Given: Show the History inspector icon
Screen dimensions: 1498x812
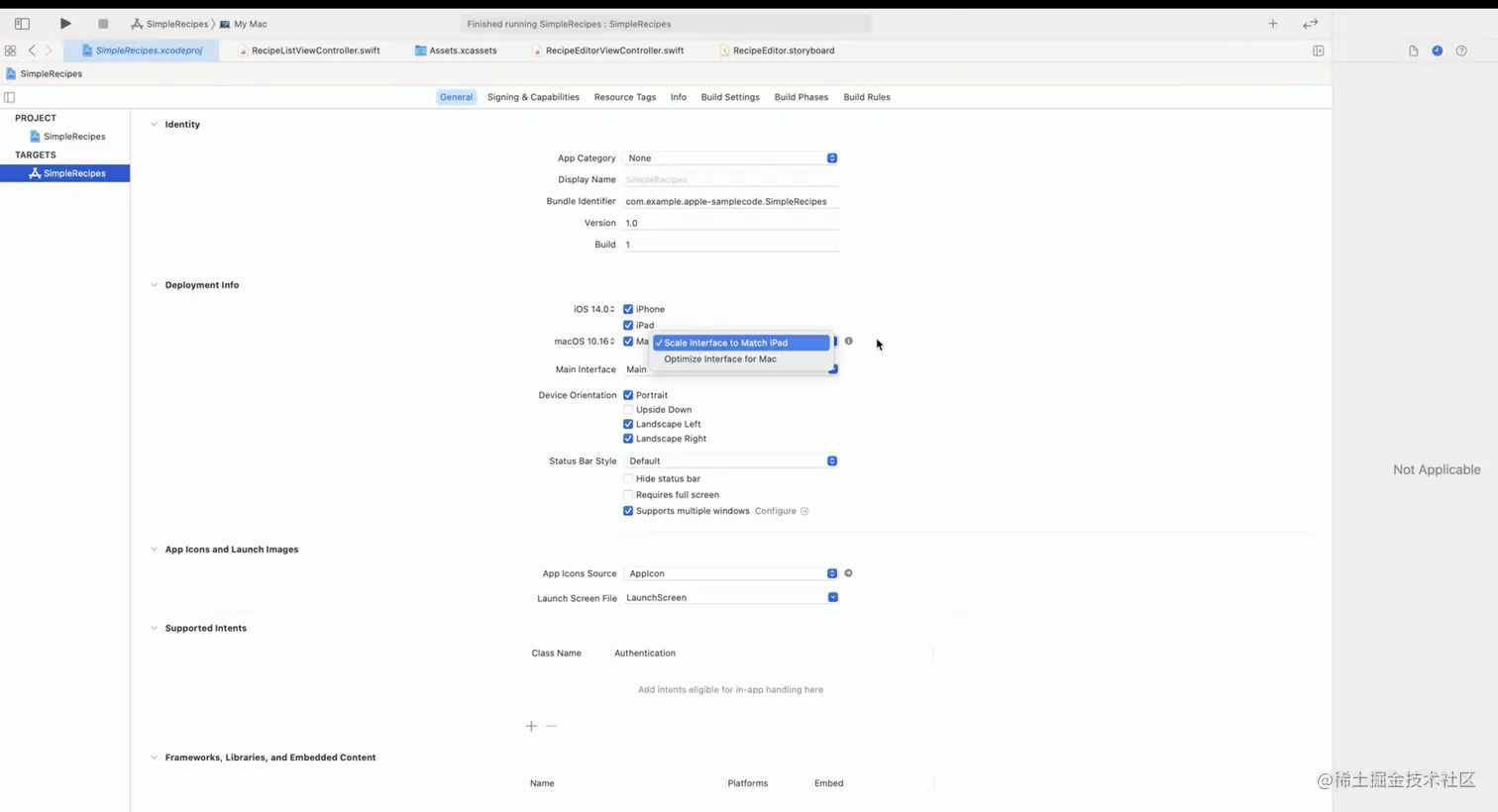Looking at the screenshot, I should click(1438, 51).
